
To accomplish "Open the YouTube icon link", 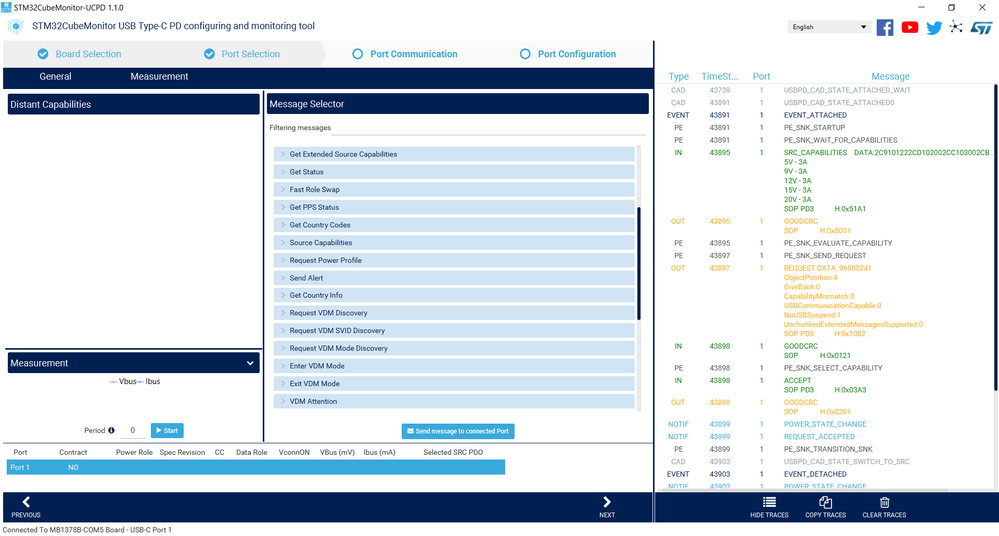I will click(x=910, y=27).
